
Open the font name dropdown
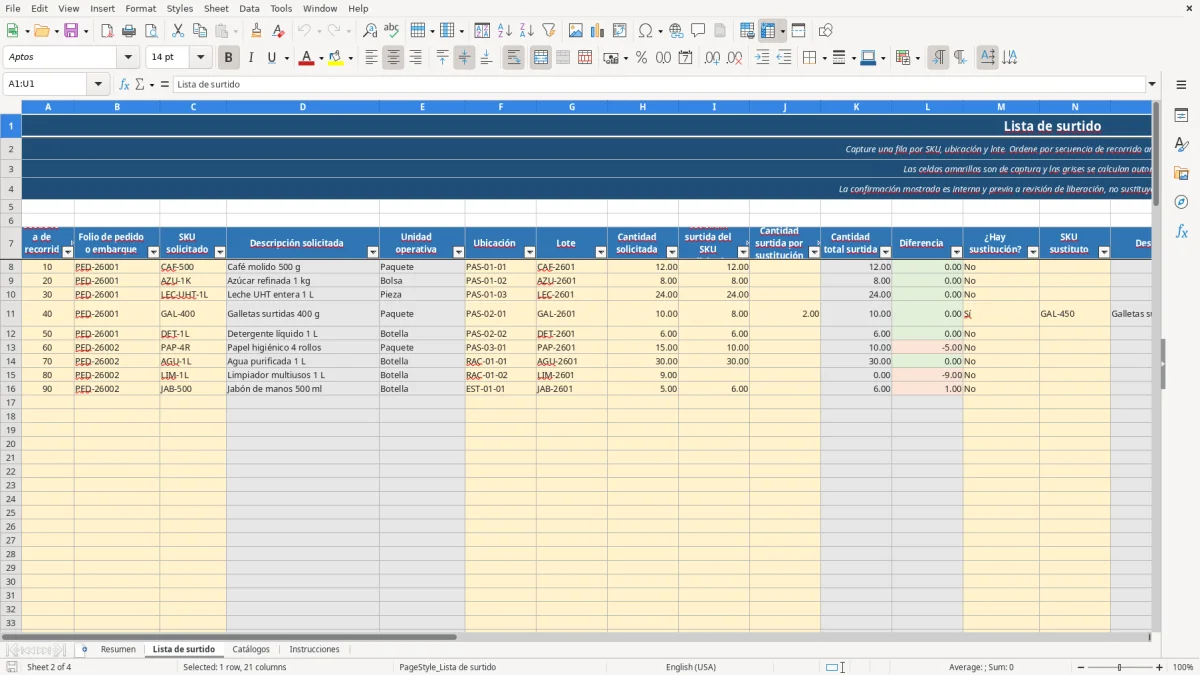[128, 58]
